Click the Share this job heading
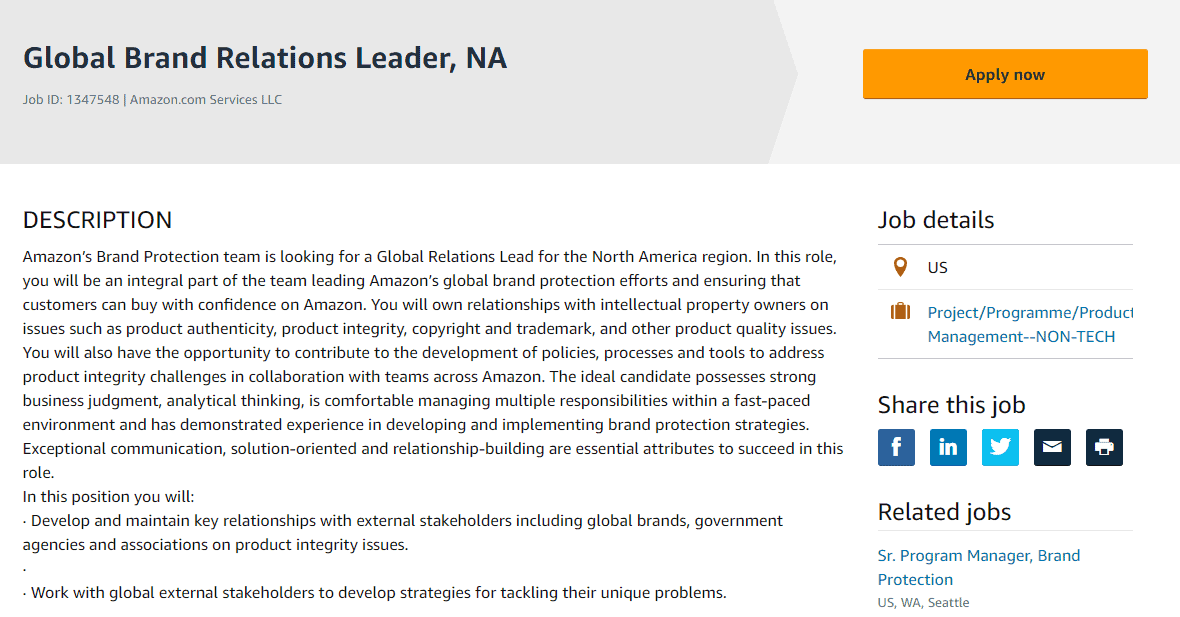This screenshot has width=1180, height=617. pos(951,405)
